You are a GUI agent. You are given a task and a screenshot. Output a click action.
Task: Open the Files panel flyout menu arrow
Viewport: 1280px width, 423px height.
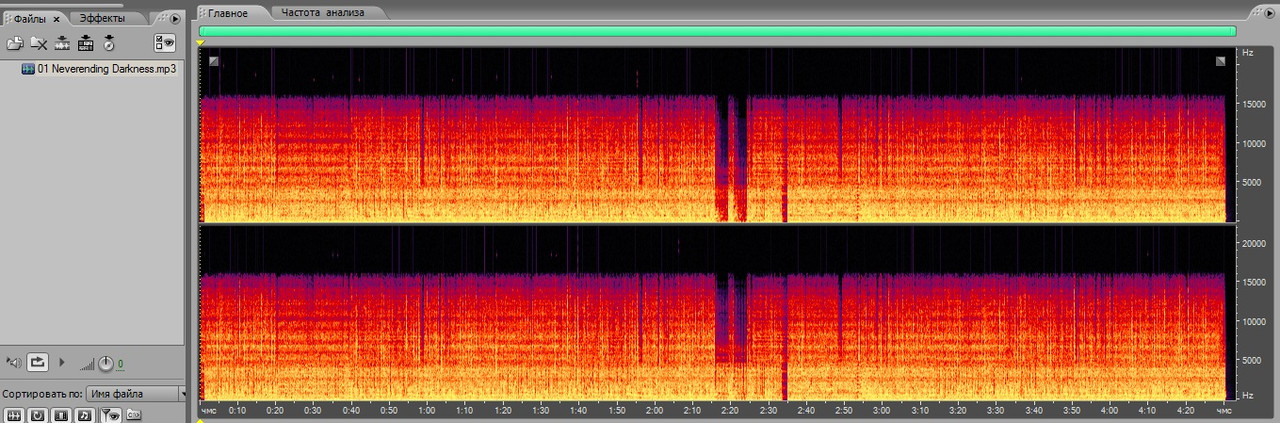tap(175, 18)
